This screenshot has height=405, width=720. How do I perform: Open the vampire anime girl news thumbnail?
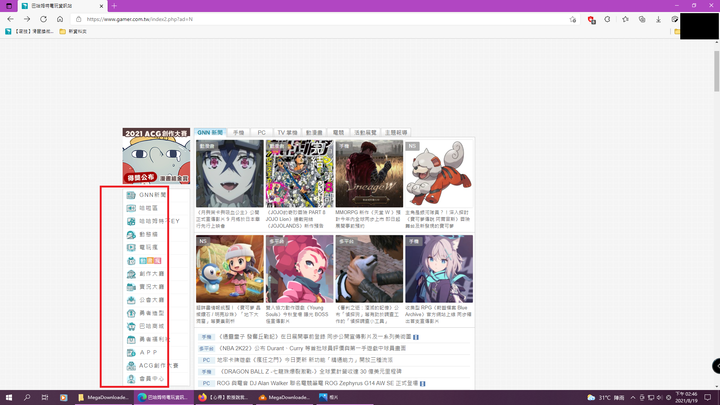[x=230, y=174]
